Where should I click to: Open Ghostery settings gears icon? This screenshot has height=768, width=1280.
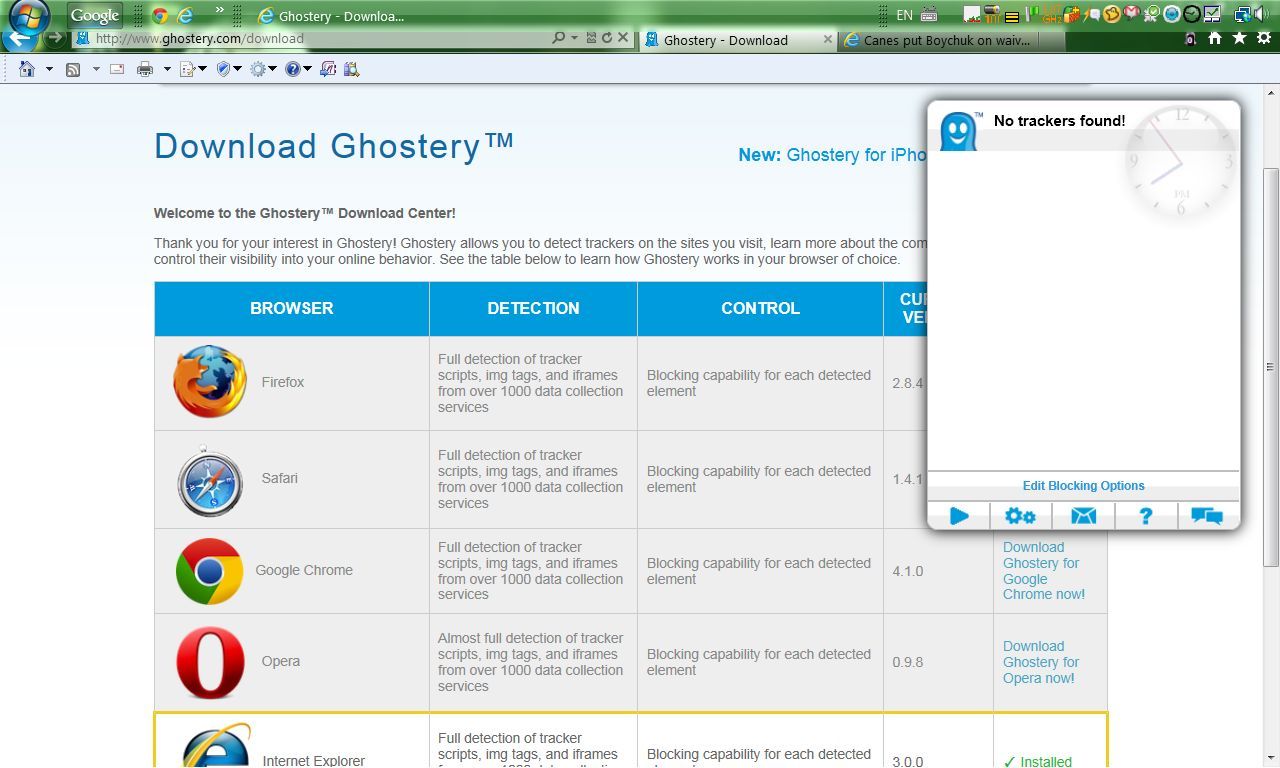pyautogui.click(x=1020, y=516)
